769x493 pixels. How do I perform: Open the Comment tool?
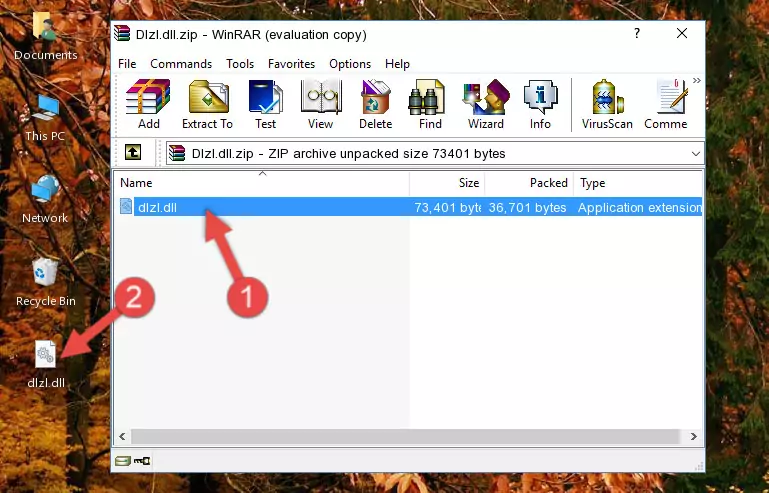(666, 104)
